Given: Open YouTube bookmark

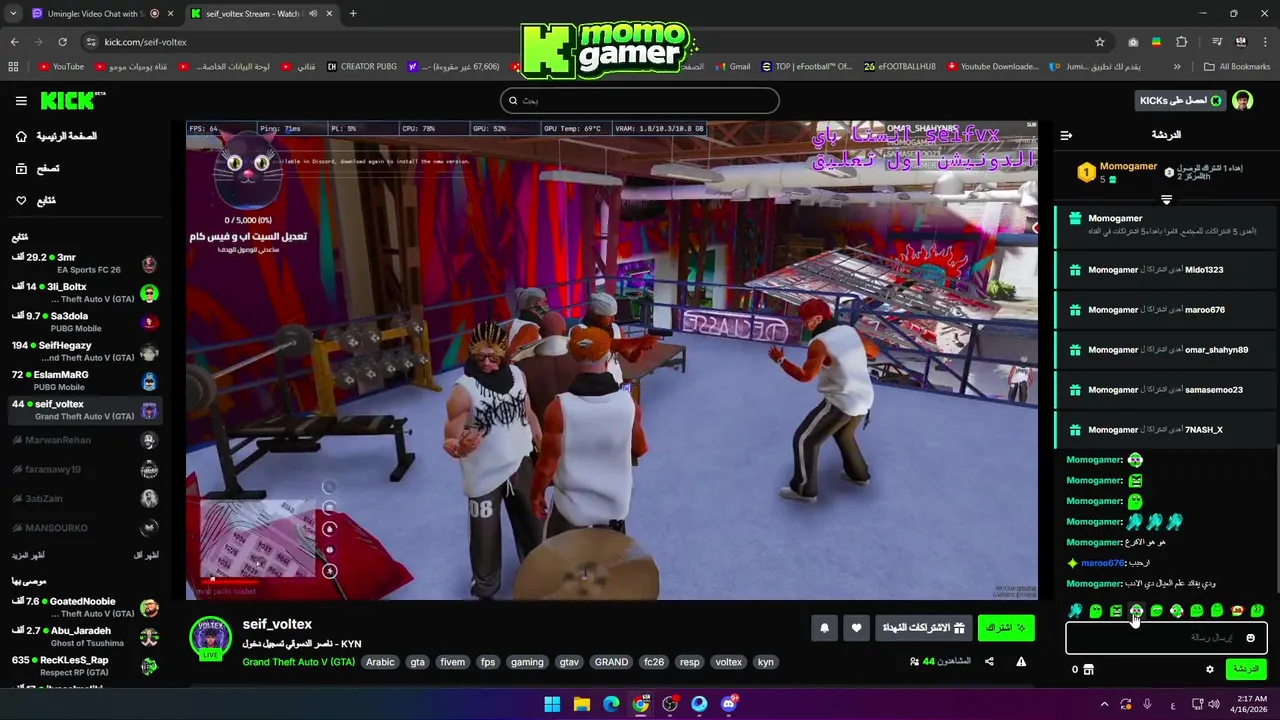Looking at the screenshot, I should click(62, 67).
